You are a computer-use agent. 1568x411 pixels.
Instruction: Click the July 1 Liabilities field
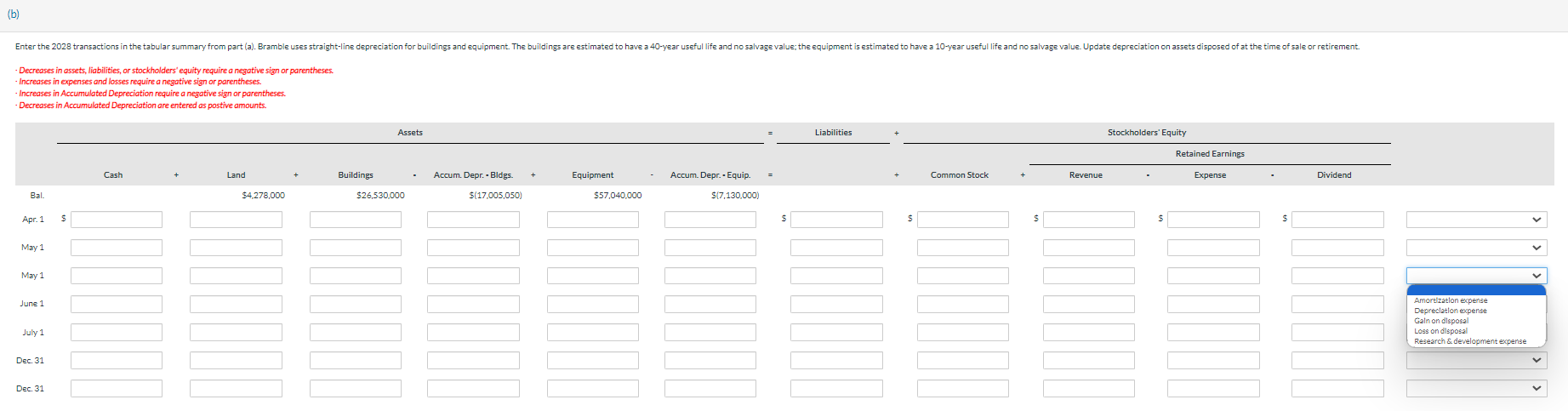pos(836,333)
